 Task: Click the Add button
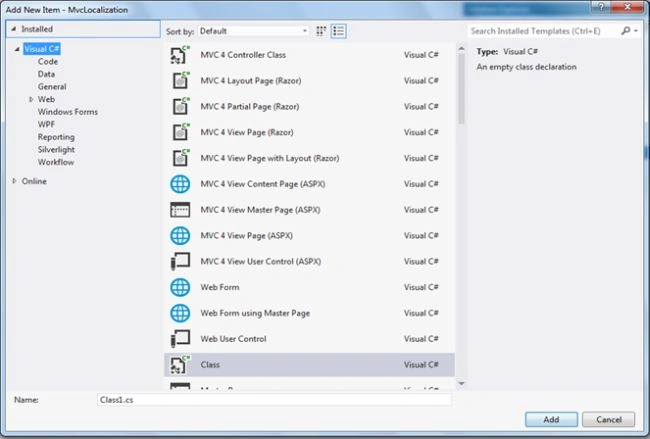click(x=551, y=420)
